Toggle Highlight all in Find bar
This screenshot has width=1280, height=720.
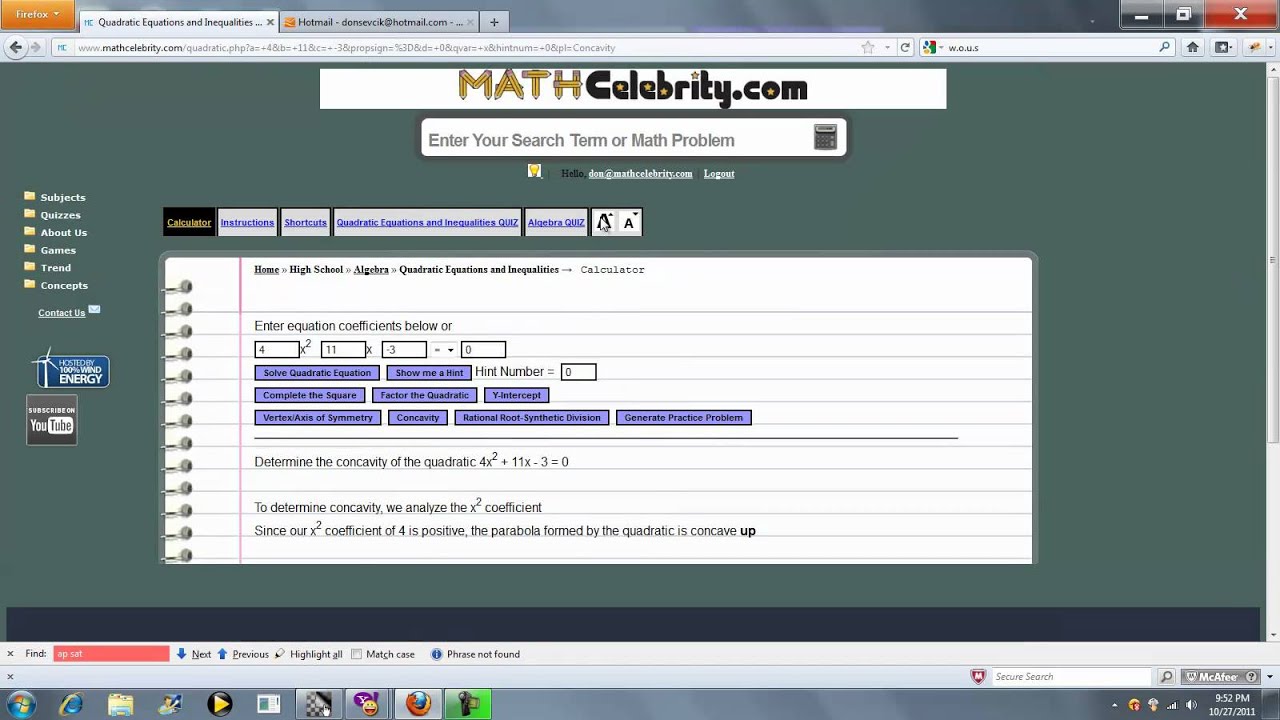pyautogui.click(x=308, y=654)
